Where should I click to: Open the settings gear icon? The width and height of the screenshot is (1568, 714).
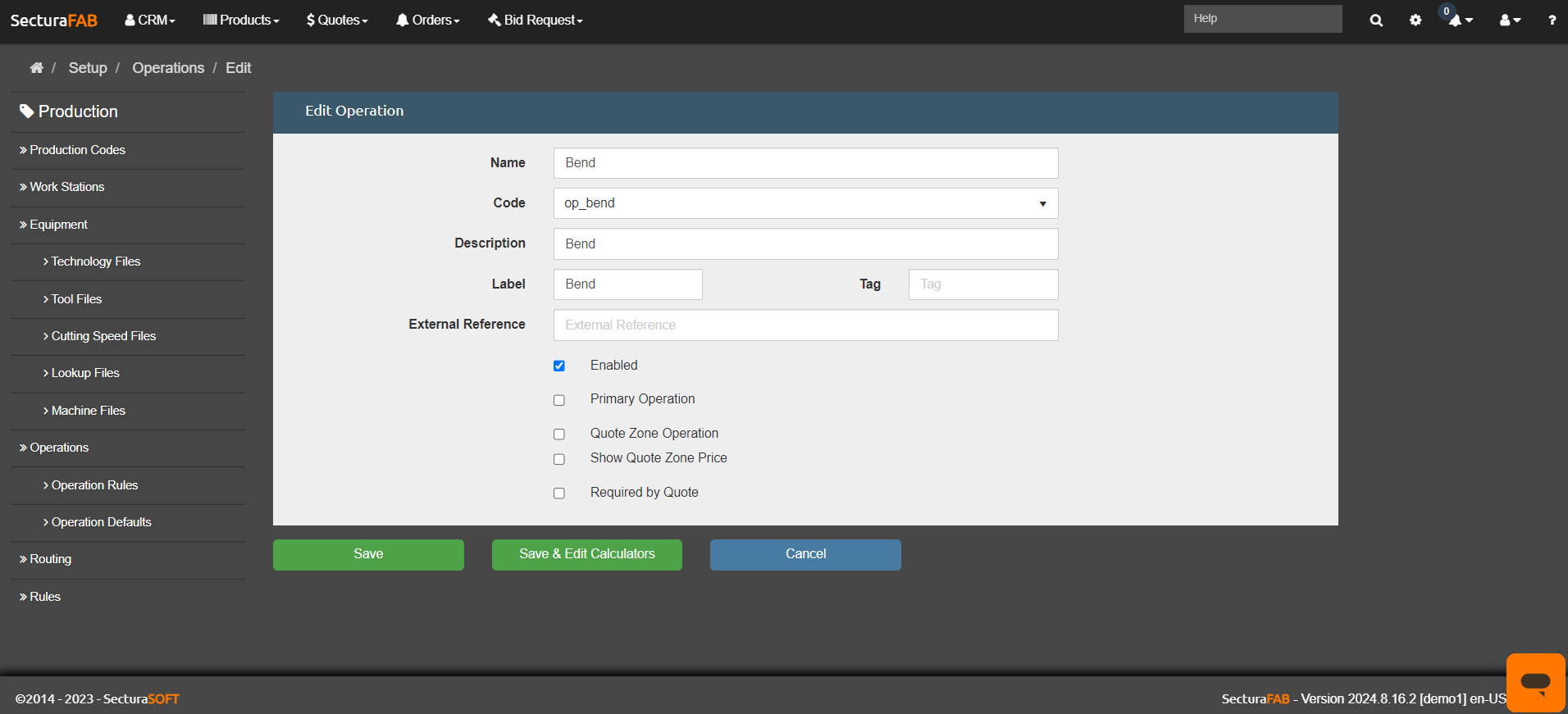[1415, 20]
